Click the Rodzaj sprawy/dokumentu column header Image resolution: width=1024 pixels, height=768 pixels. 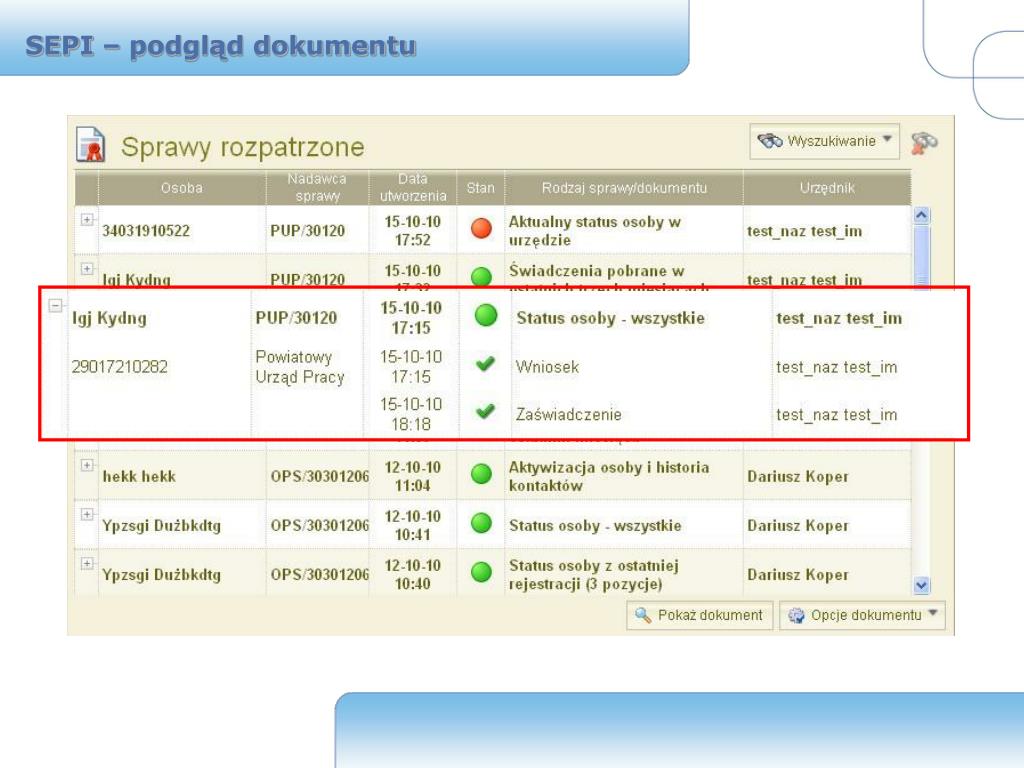pyautogui.click(x=624, y=188)
